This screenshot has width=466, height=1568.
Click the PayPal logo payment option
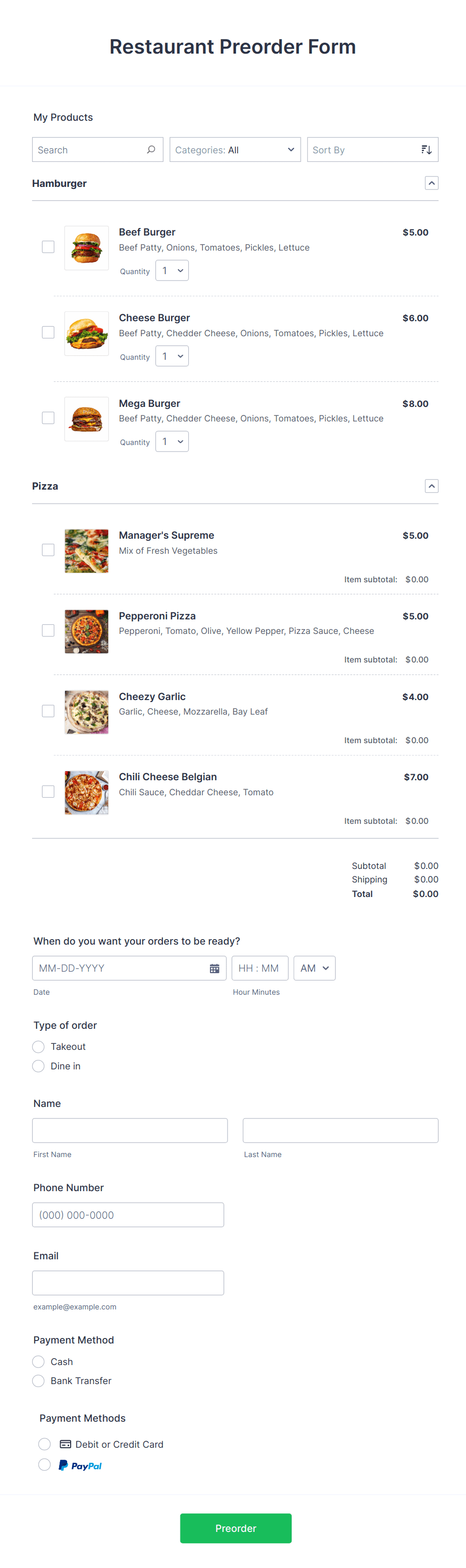tap(80, 1465)
